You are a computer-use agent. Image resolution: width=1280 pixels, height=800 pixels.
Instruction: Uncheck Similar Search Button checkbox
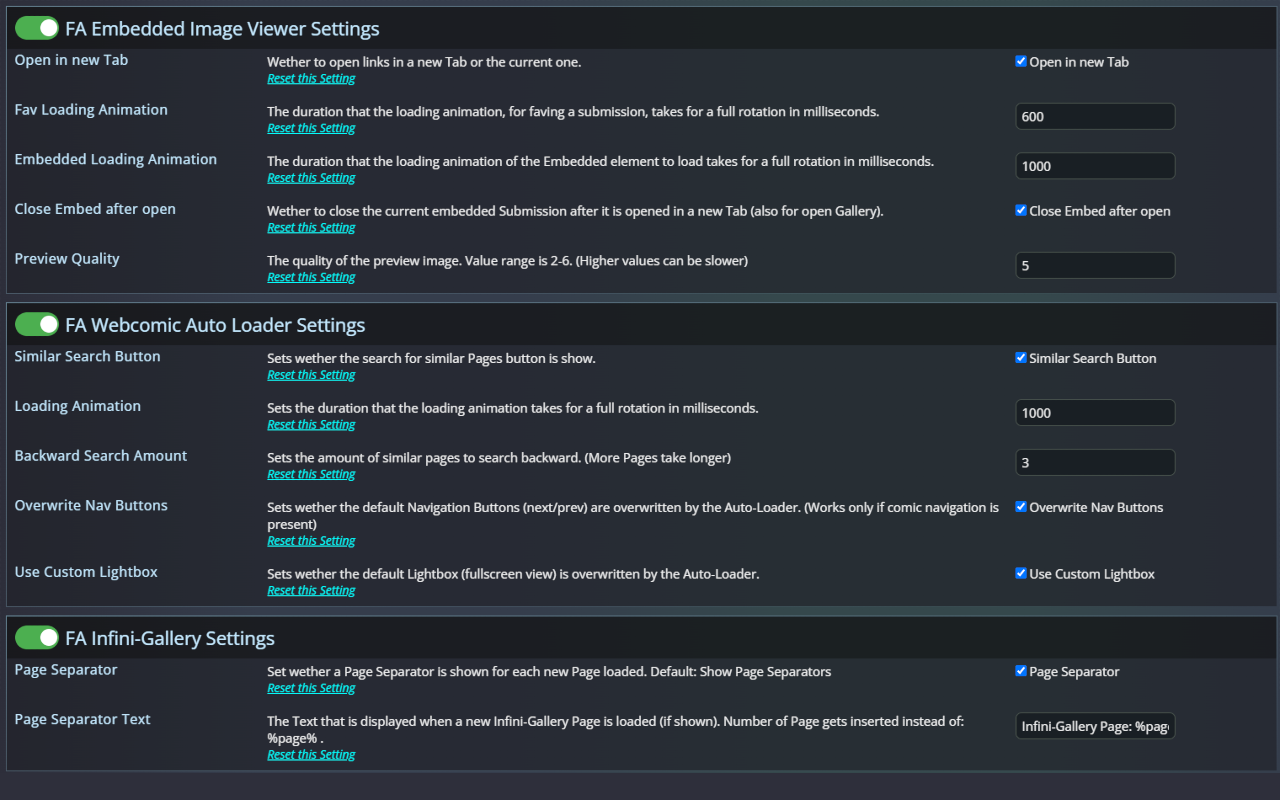pos(1021,357)
